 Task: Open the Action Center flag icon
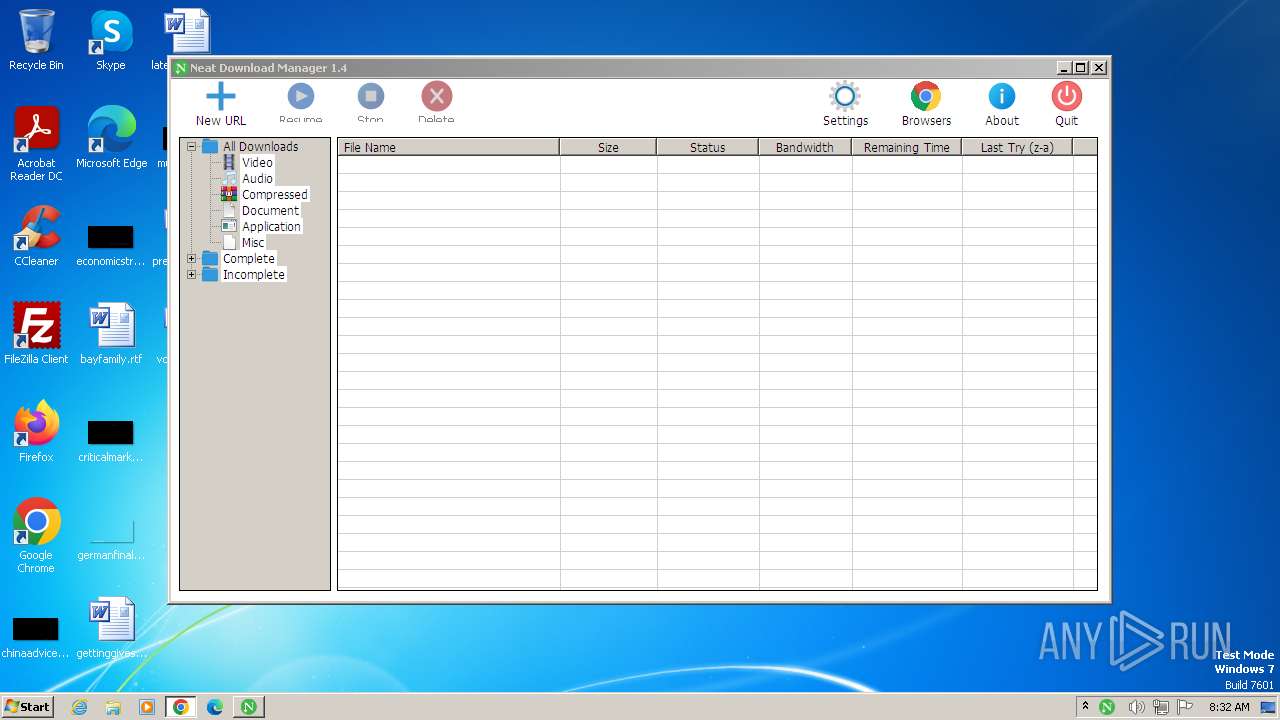tap(1185, 706)
